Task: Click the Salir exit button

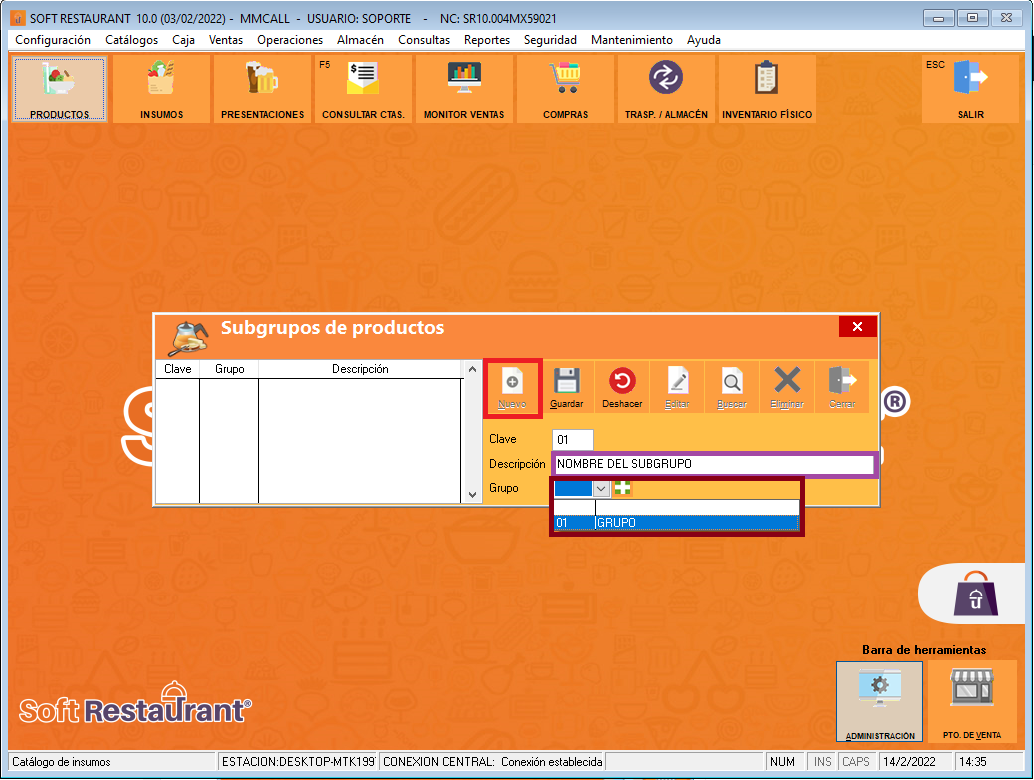Action: (970, 89)
